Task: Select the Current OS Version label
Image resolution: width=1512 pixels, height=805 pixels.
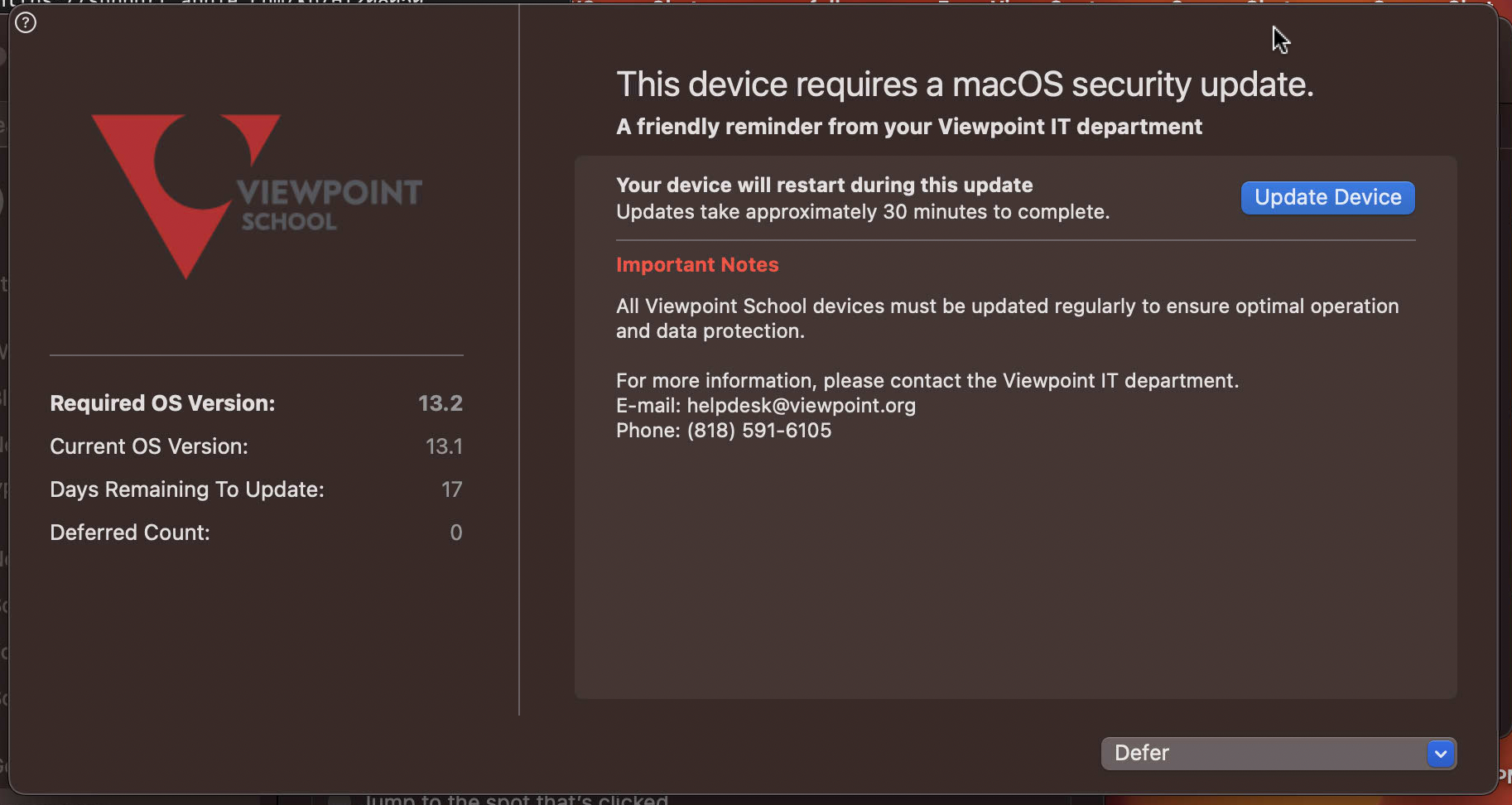Action: point(149,446)
